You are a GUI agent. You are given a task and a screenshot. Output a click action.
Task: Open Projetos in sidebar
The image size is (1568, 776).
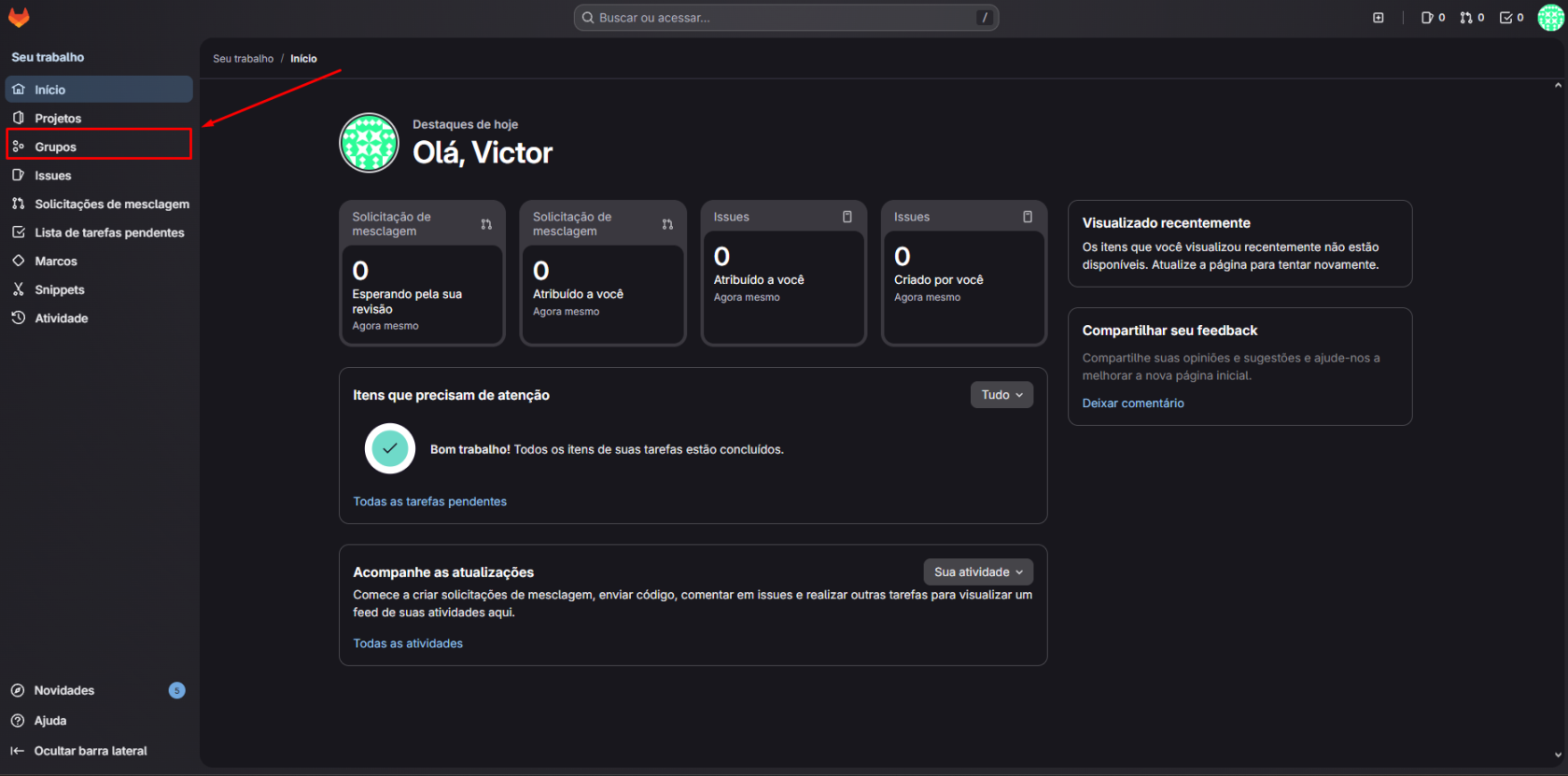(x=99, y=119)
